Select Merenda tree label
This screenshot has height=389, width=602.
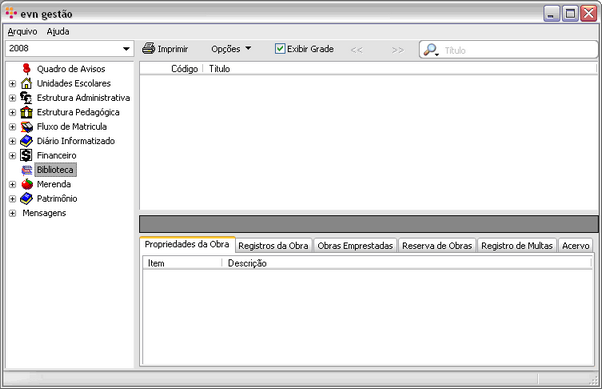(x=54, y=184)
